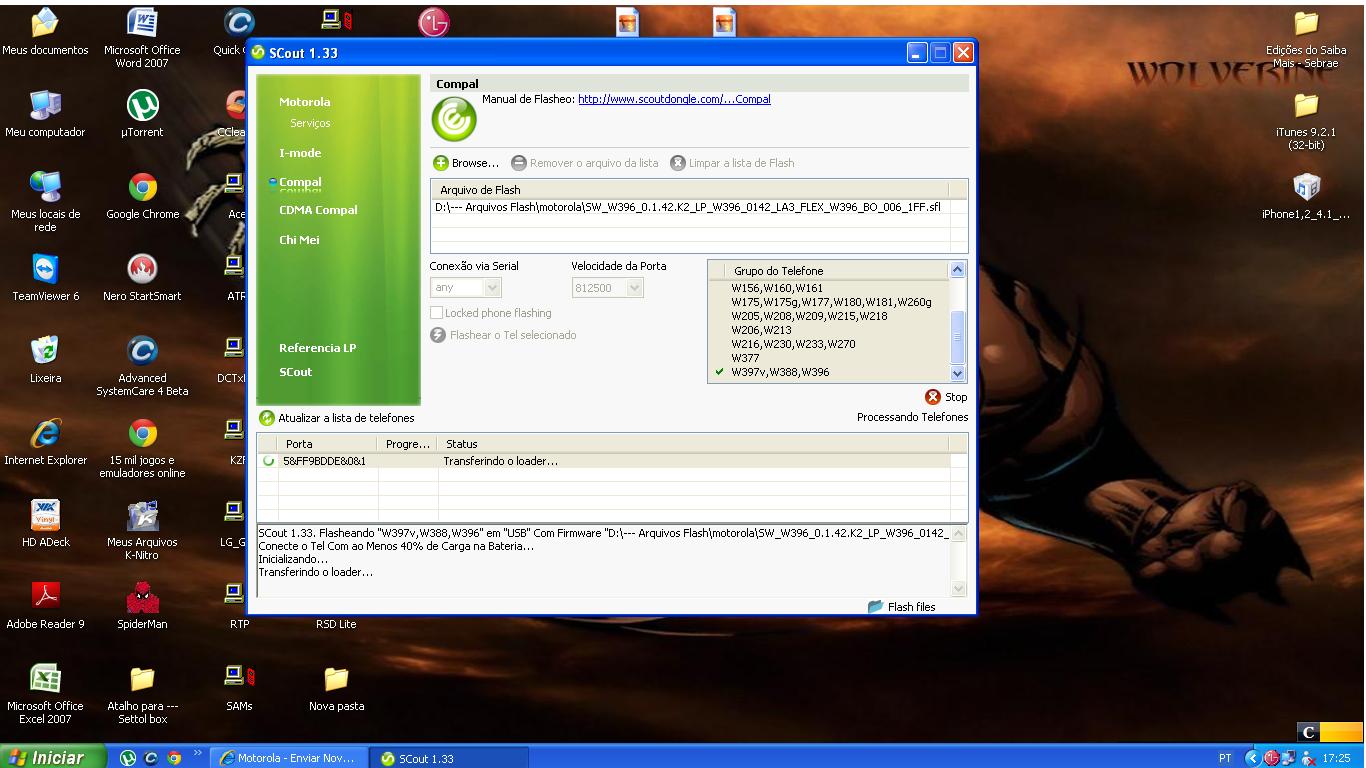Select I-mode in the sidebar

[300, 153]
